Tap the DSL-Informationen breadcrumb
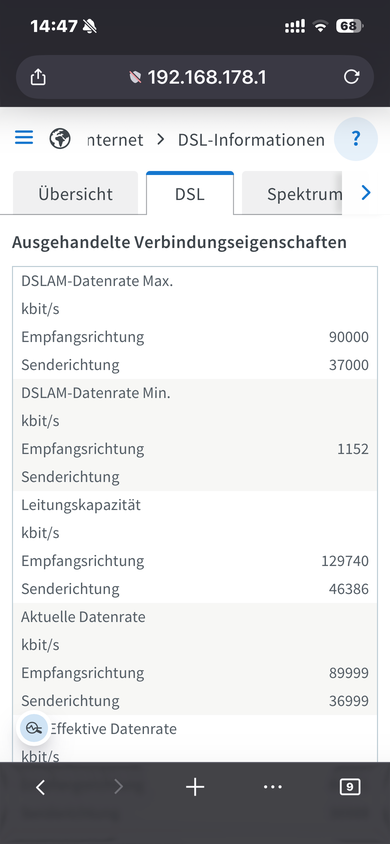 click(x=251, y=140)
